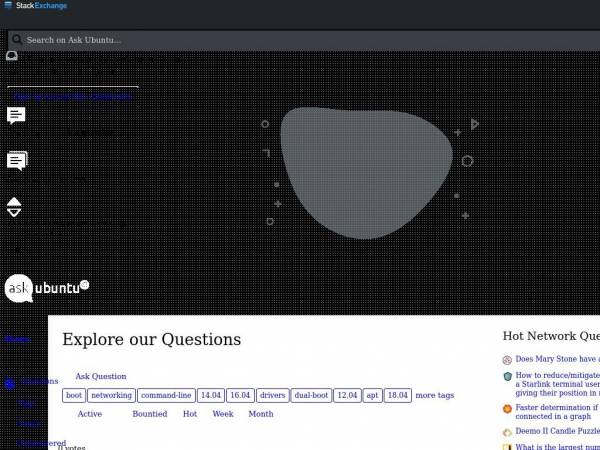Filter by the networking tag
600x450 pixels.
(111, 395)
